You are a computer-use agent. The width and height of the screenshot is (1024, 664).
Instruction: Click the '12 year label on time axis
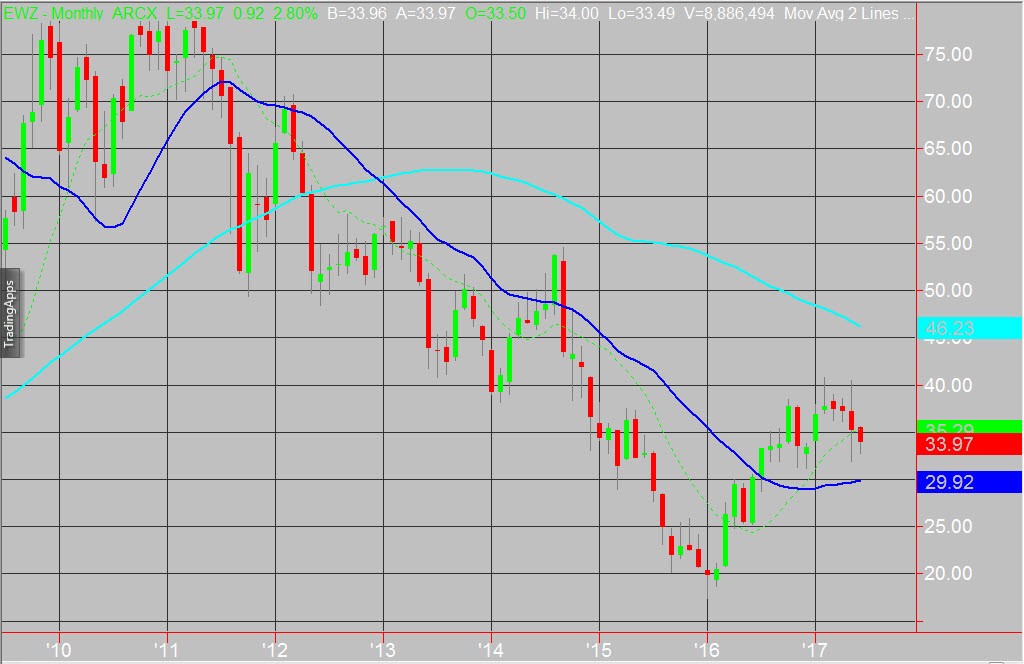(275, 650)
